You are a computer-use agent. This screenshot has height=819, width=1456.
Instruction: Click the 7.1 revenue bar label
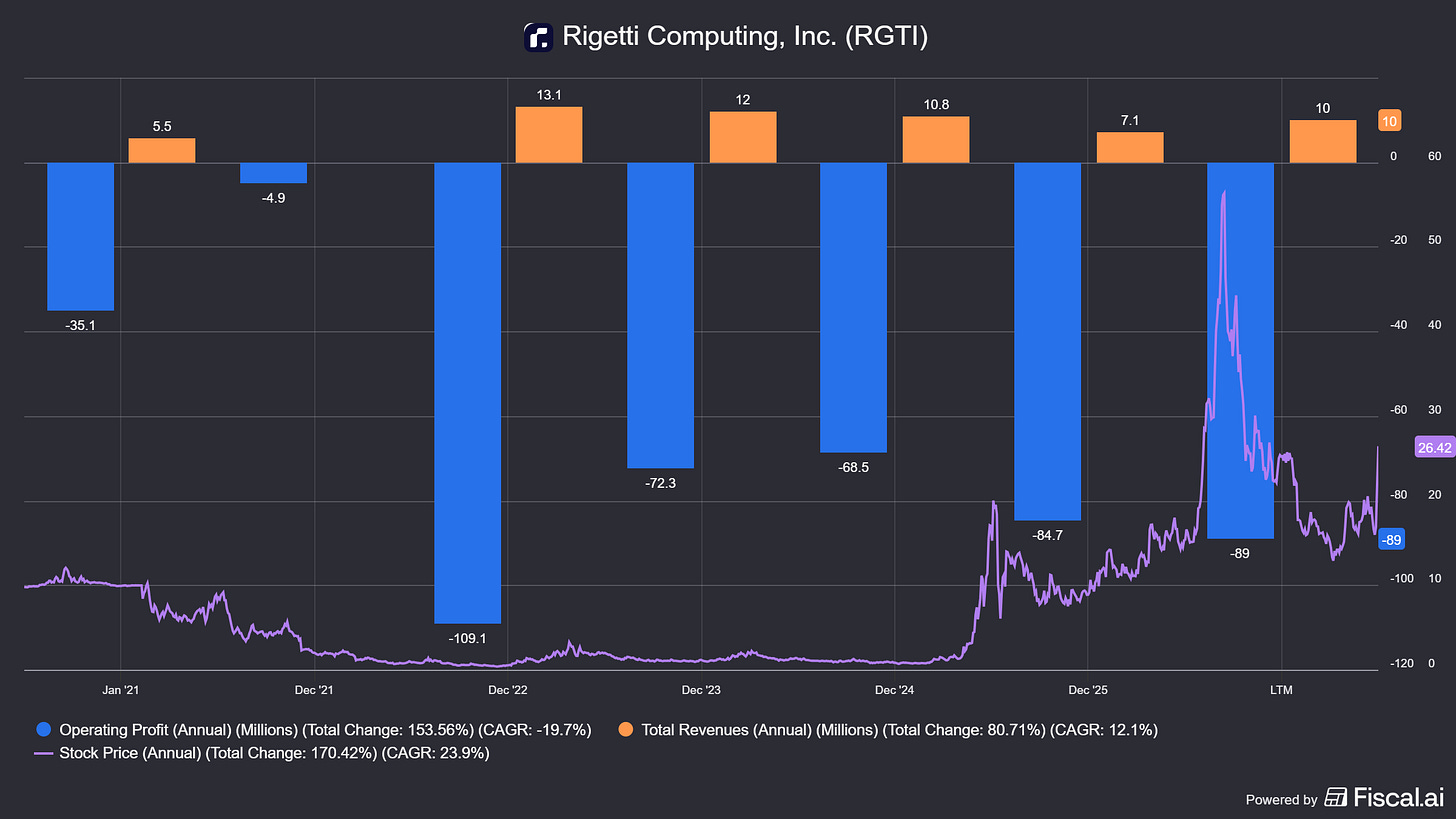(x=1130, y=120)
